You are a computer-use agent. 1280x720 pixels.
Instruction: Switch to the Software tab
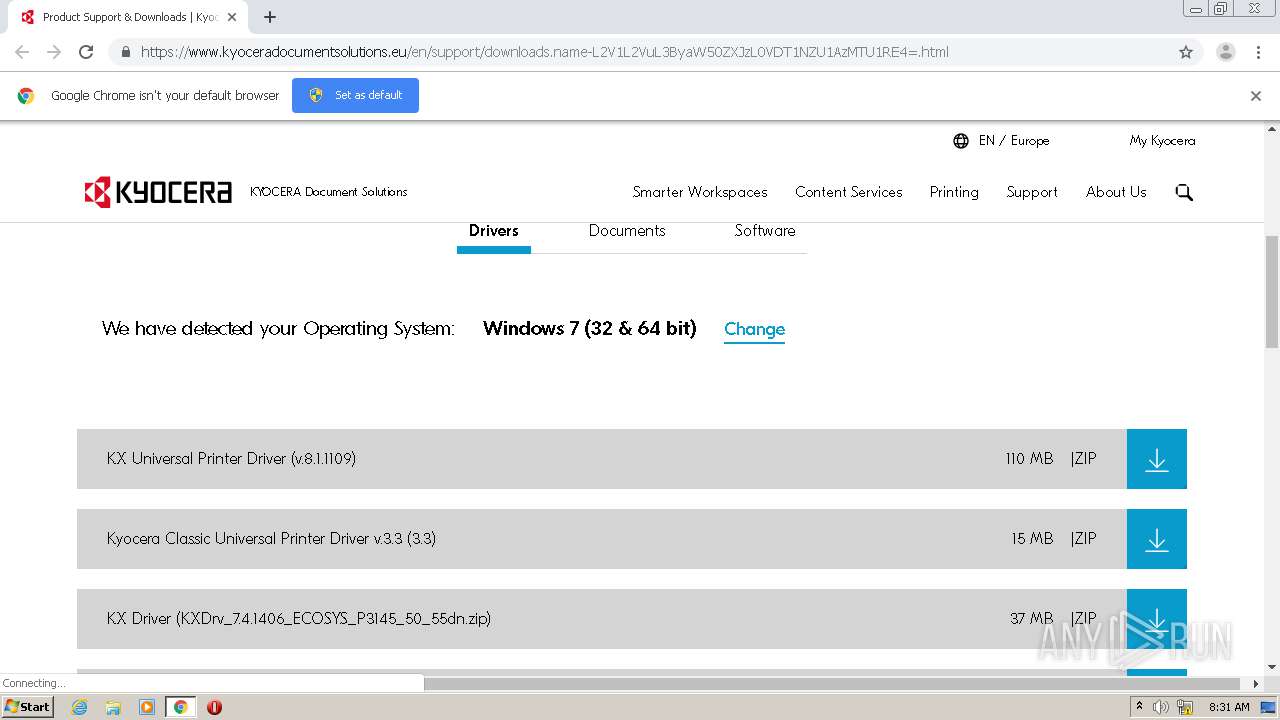tap(765, 231)
